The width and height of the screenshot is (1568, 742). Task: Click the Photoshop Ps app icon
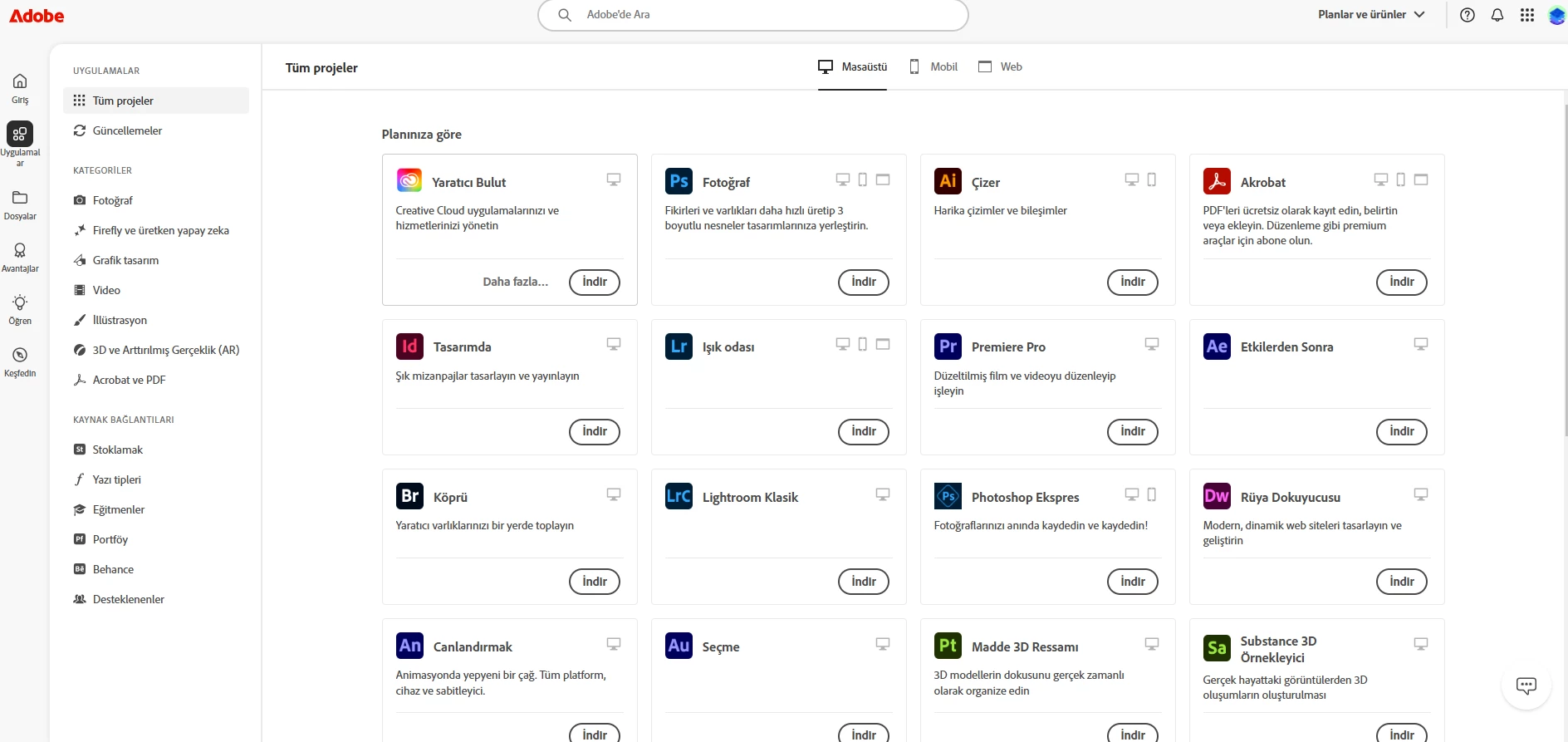pos(679,181)
